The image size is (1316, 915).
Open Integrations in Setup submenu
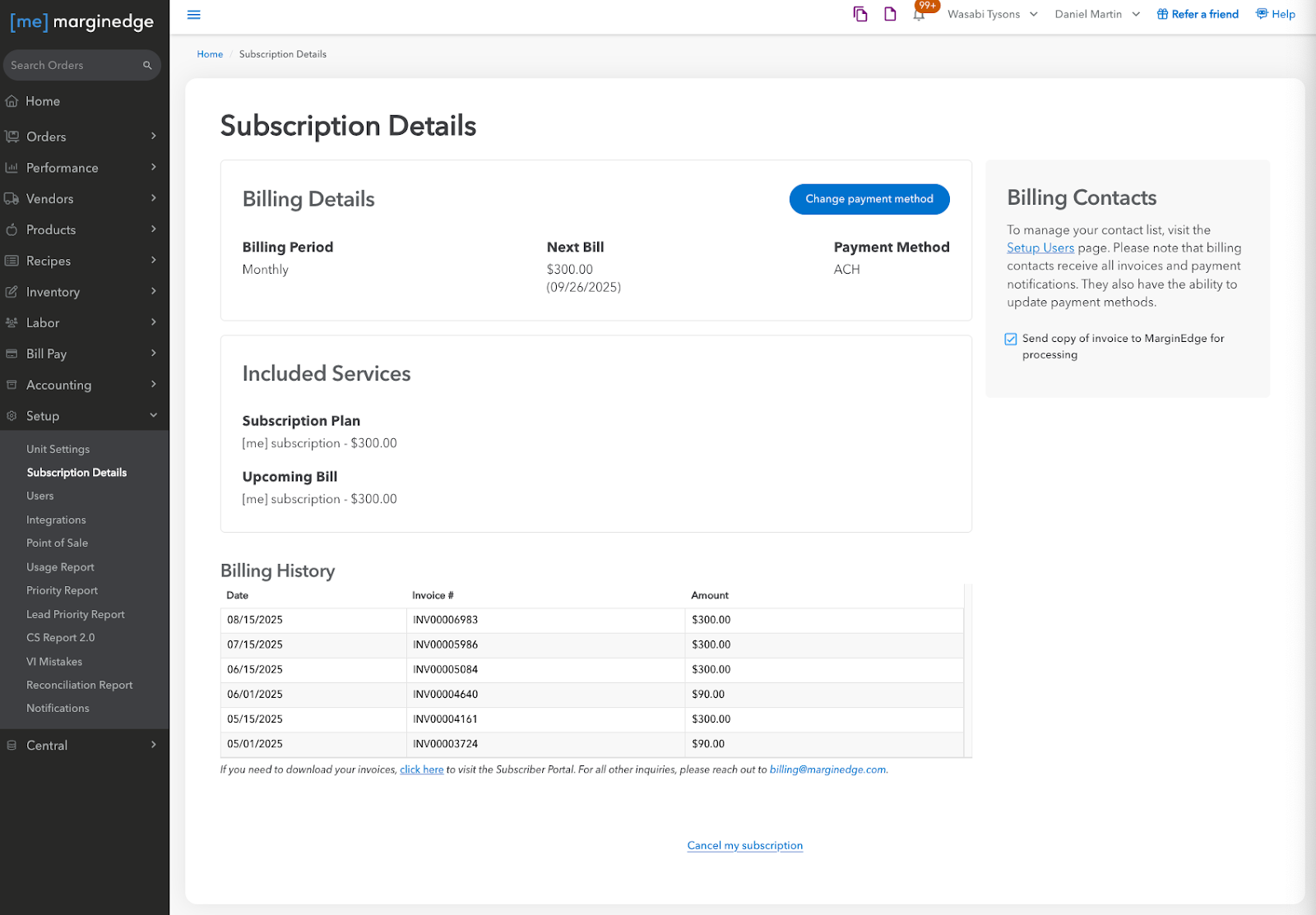(x=56, y=520)
